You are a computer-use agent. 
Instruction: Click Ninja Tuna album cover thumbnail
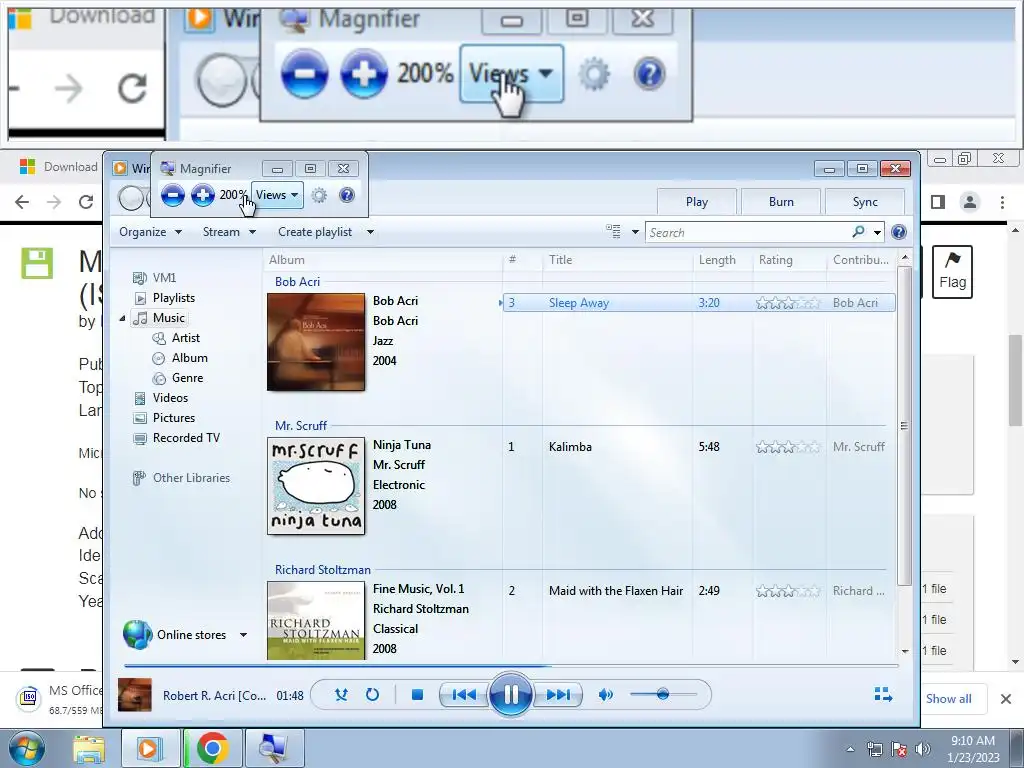[316, 486]
